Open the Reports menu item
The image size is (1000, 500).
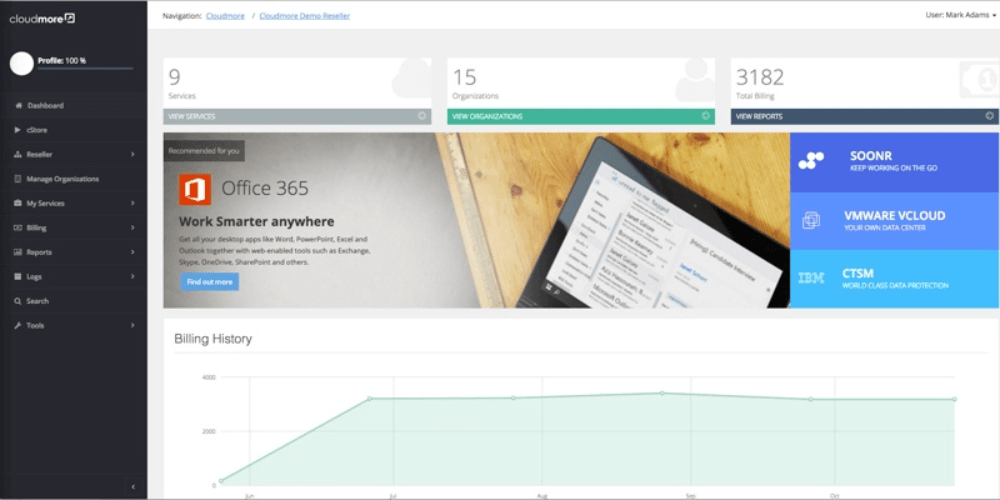click(x=40, y=252)
